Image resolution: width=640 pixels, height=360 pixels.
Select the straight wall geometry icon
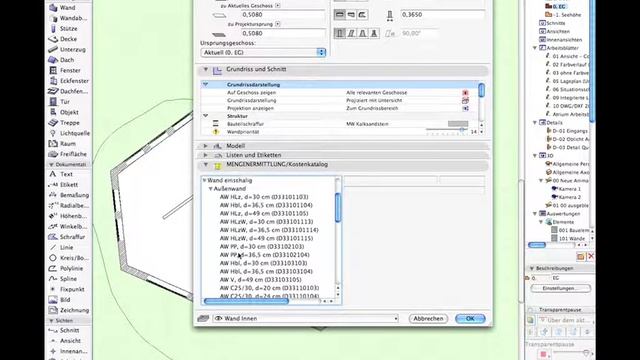340,15
